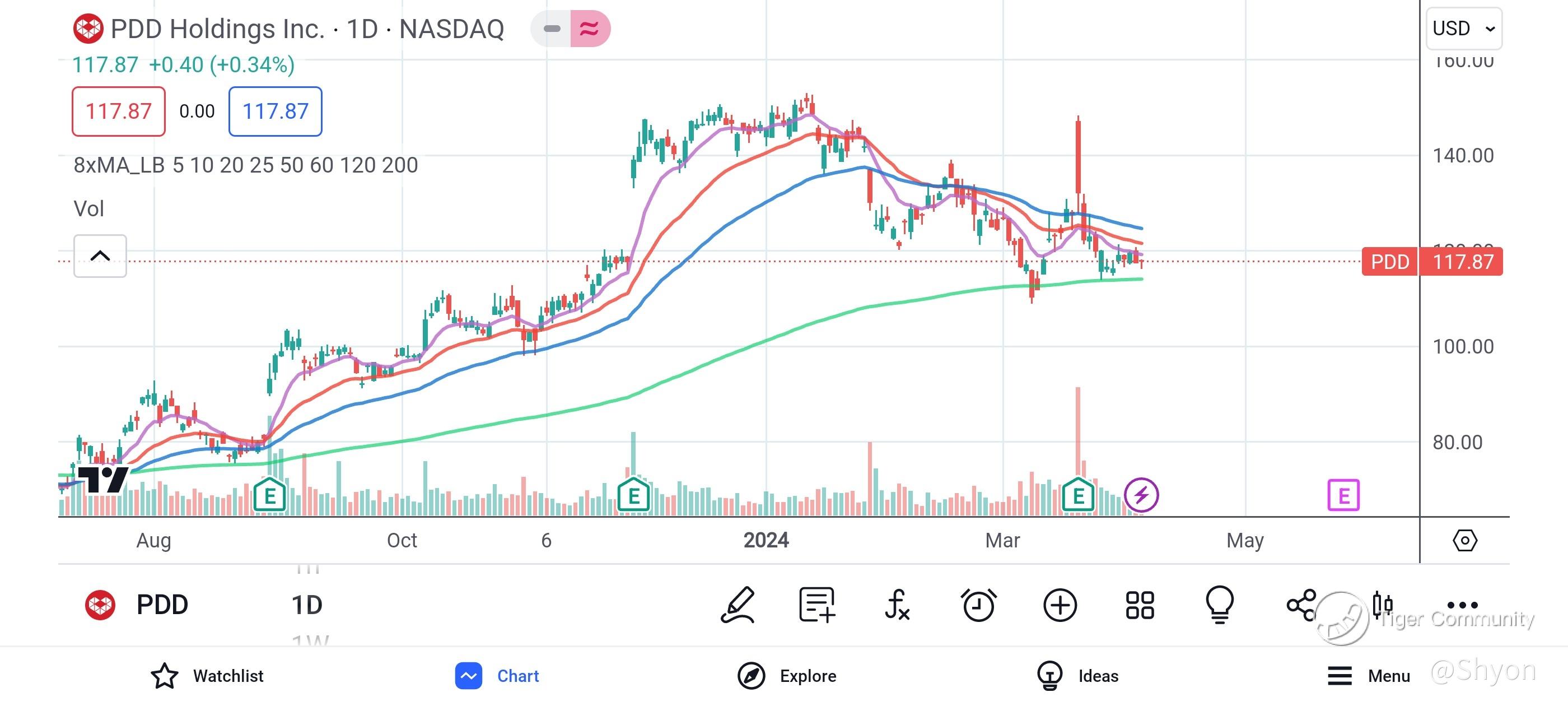Tap the lightbulb ideas toolbar icon
Viewport: 1568px width, 706px height.
[x=1220, y=605]
